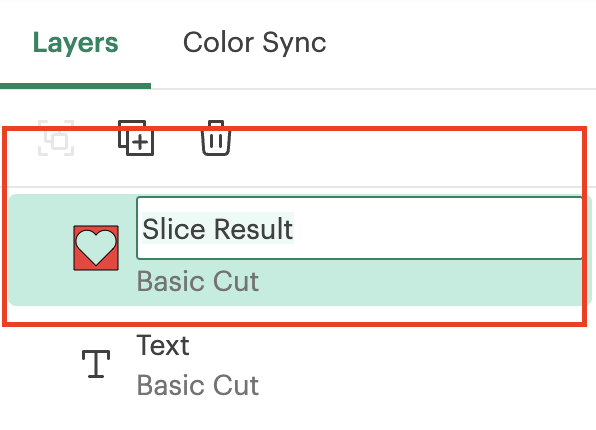Select the Text layer row
The image size is (596, 430).
[x=300, y=365]
